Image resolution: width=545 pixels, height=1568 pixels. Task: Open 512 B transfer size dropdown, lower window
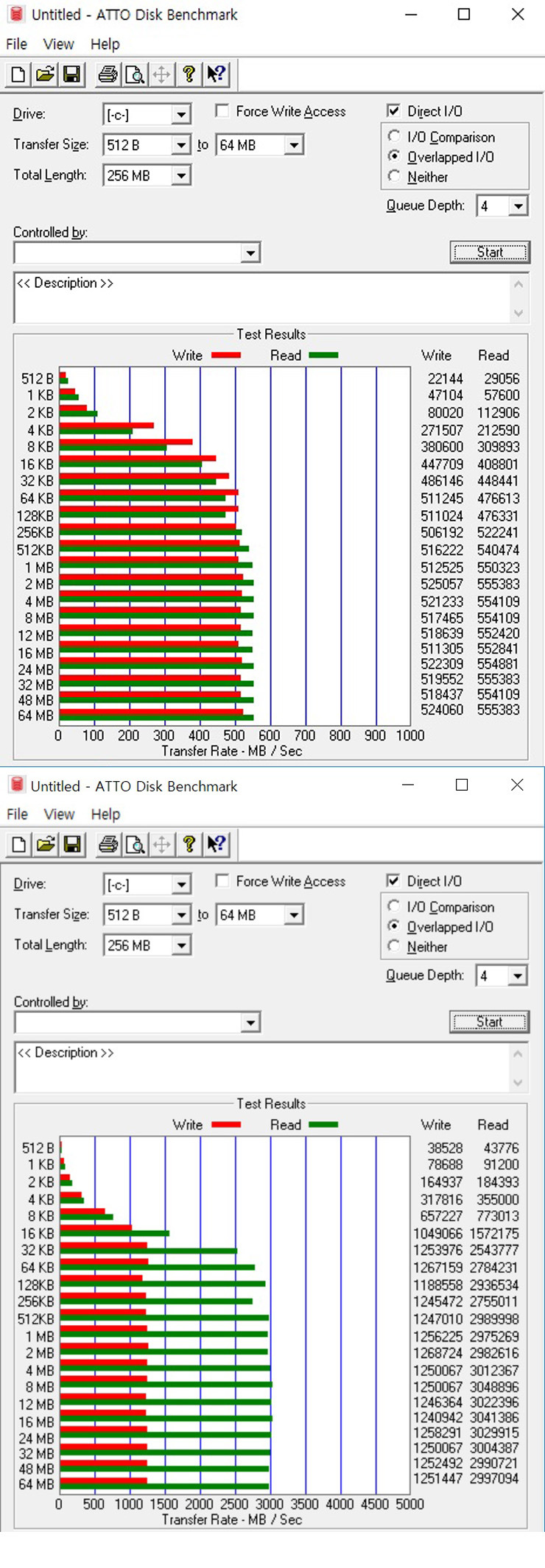point(181,915)
